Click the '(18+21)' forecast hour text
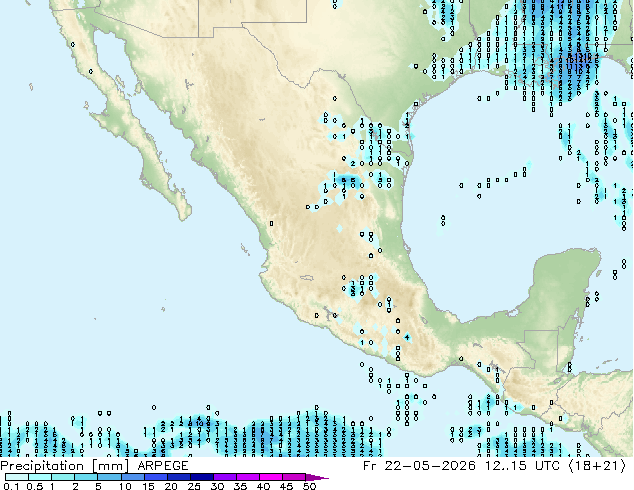 (598, 466)
